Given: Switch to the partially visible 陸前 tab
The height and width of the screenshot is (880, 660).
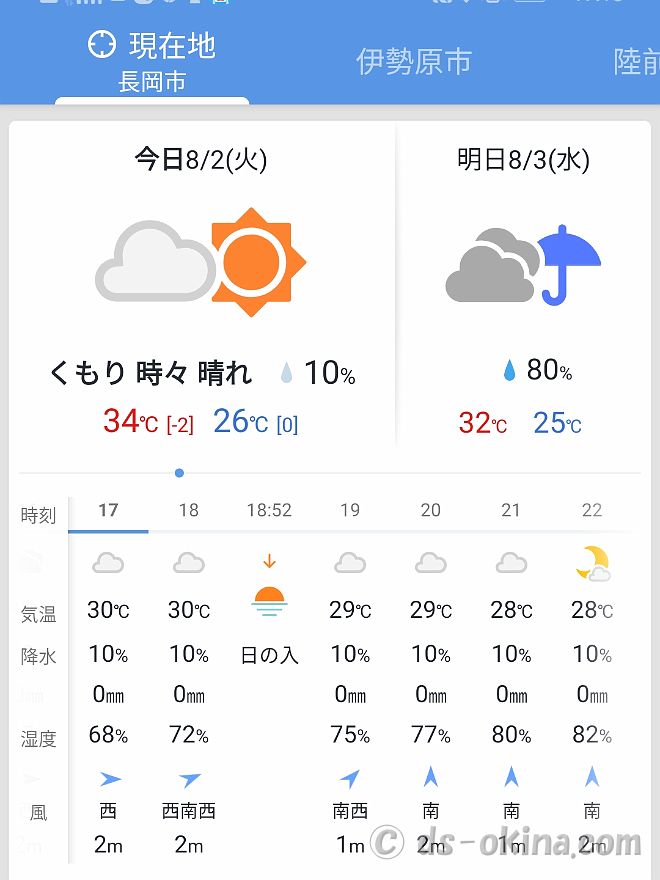Looking at the screenshot, I should (x=636, y=61).
